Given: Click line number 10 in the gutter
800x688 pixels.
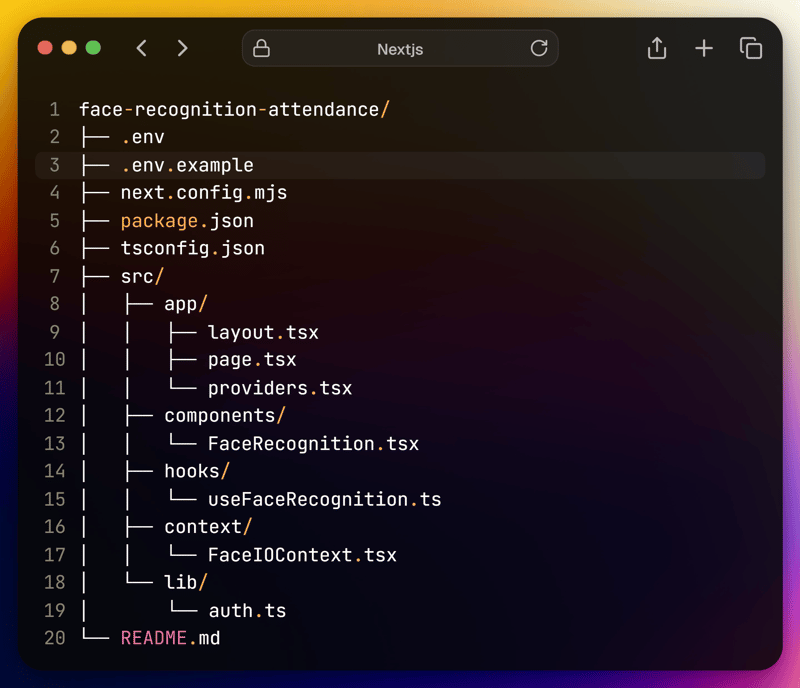Looking at the screenshot, I should click(55, 359).
